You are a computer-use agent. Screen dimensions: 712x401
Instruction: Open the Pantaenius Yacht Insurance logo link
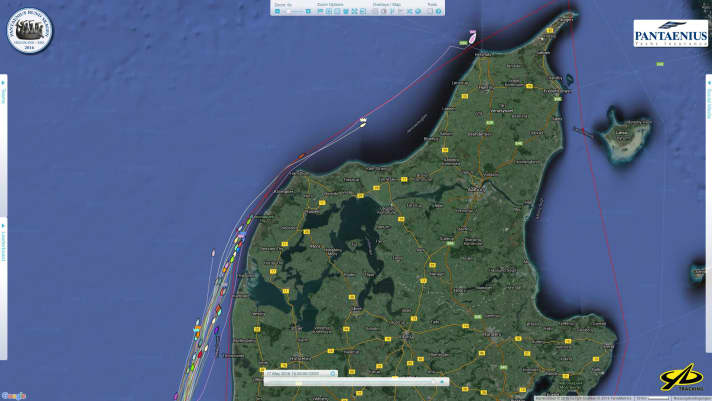point(668,35)
